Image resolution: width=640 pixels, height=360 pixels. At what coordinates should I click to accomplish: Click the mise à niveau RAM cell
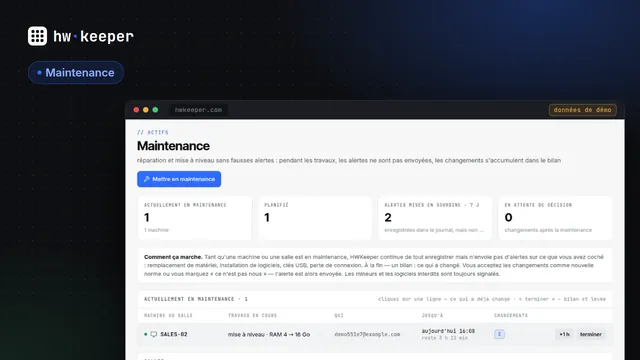[269, 334]
